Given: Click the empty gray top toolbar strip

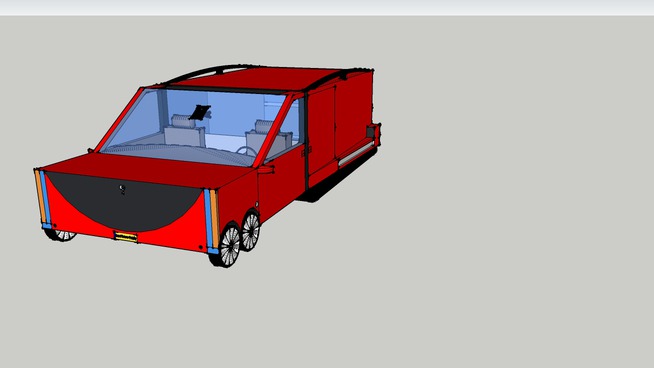Looking at the screenshot, I should pyautogui.click(x=327, y=8).
